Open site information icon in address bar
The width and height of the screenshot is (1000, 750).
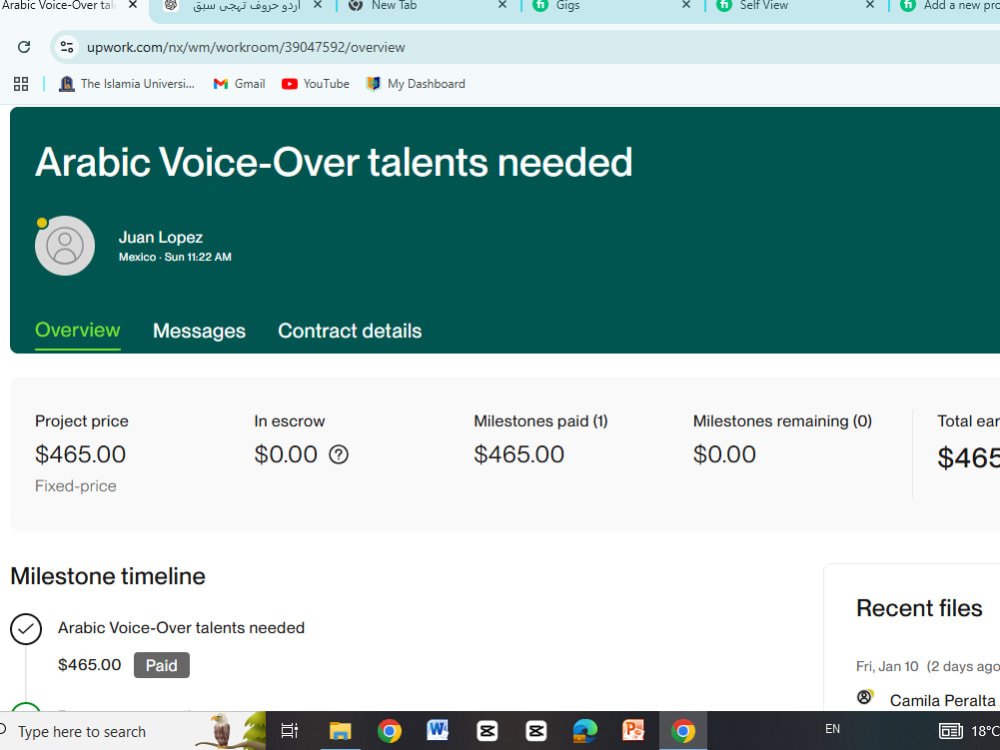(67, 47)
